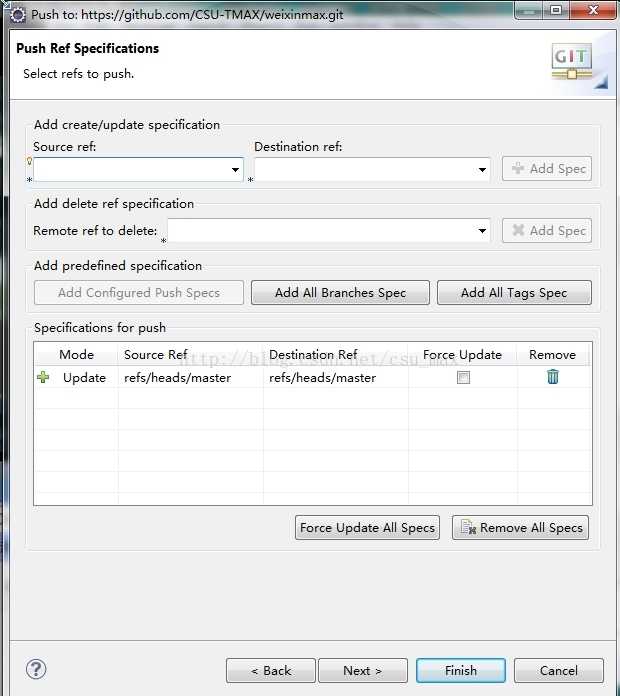This screenshot has width=620, height=696.
Task: Go to previous page with Back button
Action: point(271,670)
